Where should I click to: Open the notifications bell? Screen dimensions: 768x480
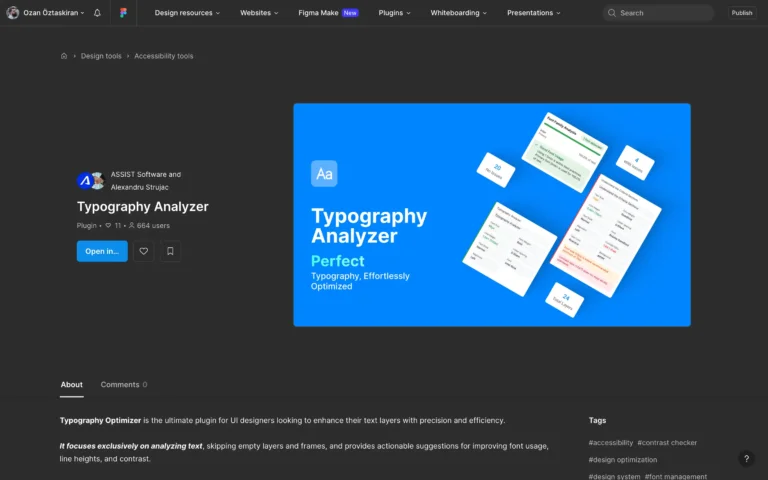click(x=97, y=13)
